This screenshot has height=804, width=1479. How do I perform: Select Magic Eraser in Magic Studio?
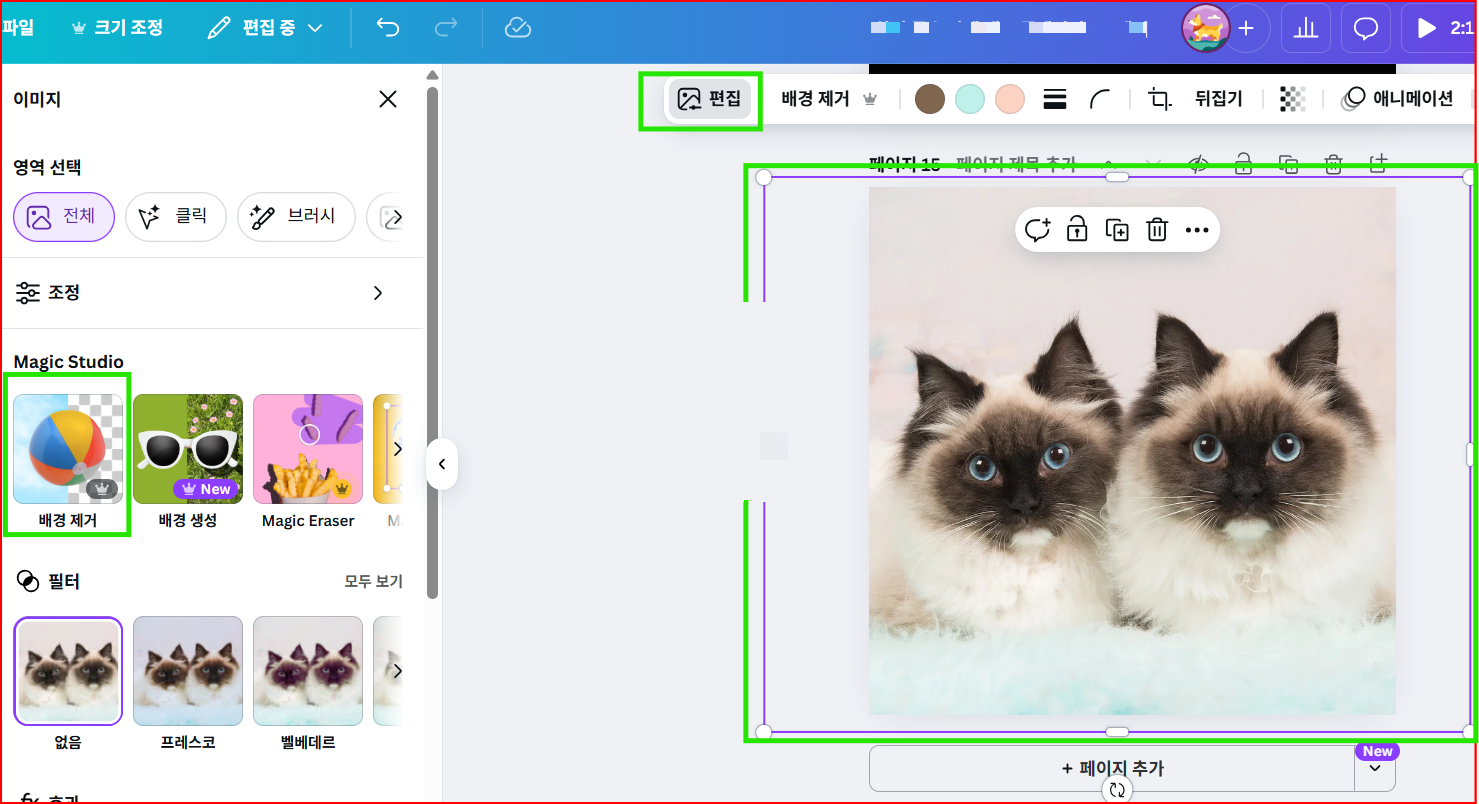tap(307, 448)
